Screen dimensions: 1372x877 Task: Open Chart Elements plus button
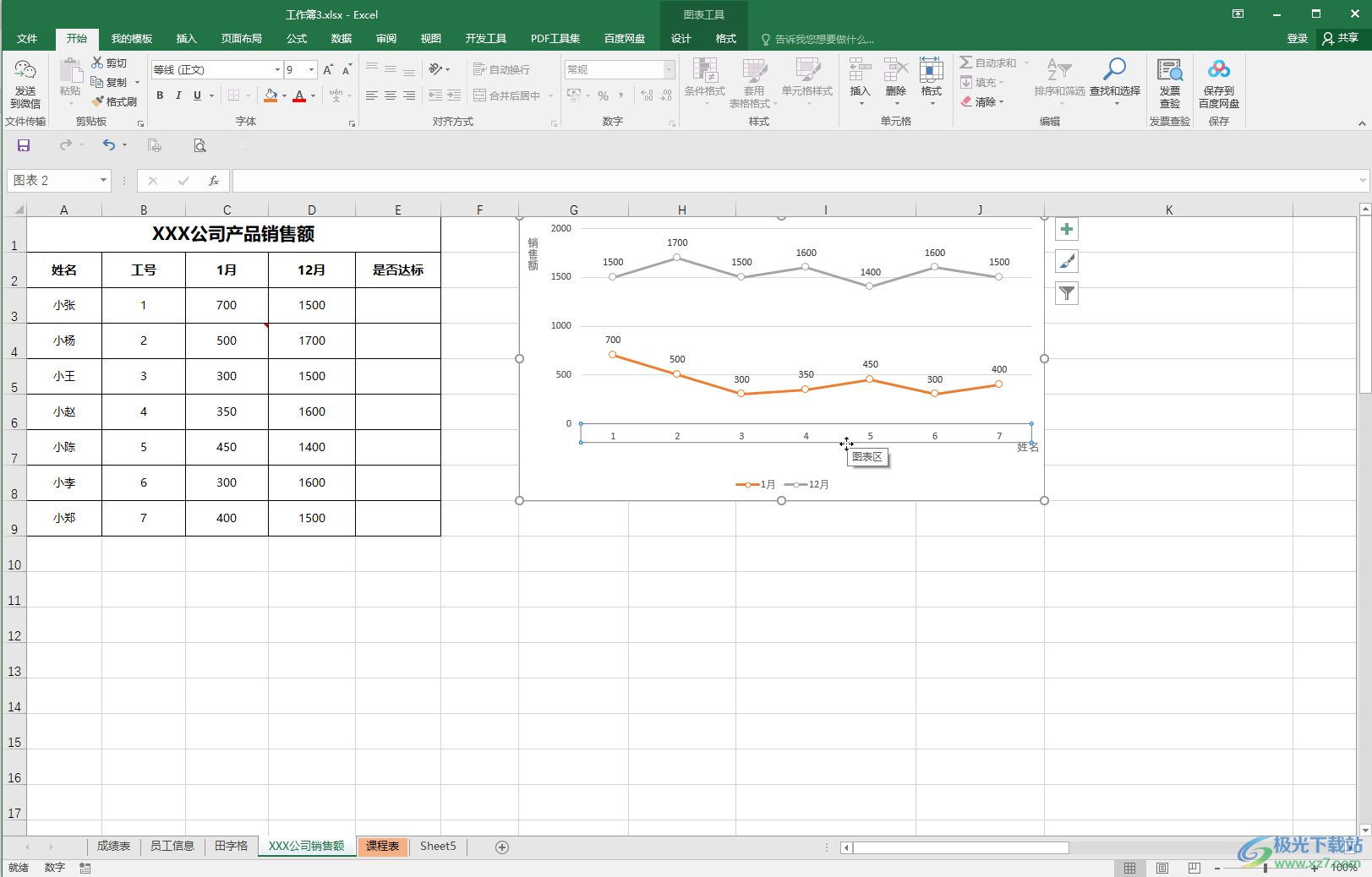coord(1067,229)
